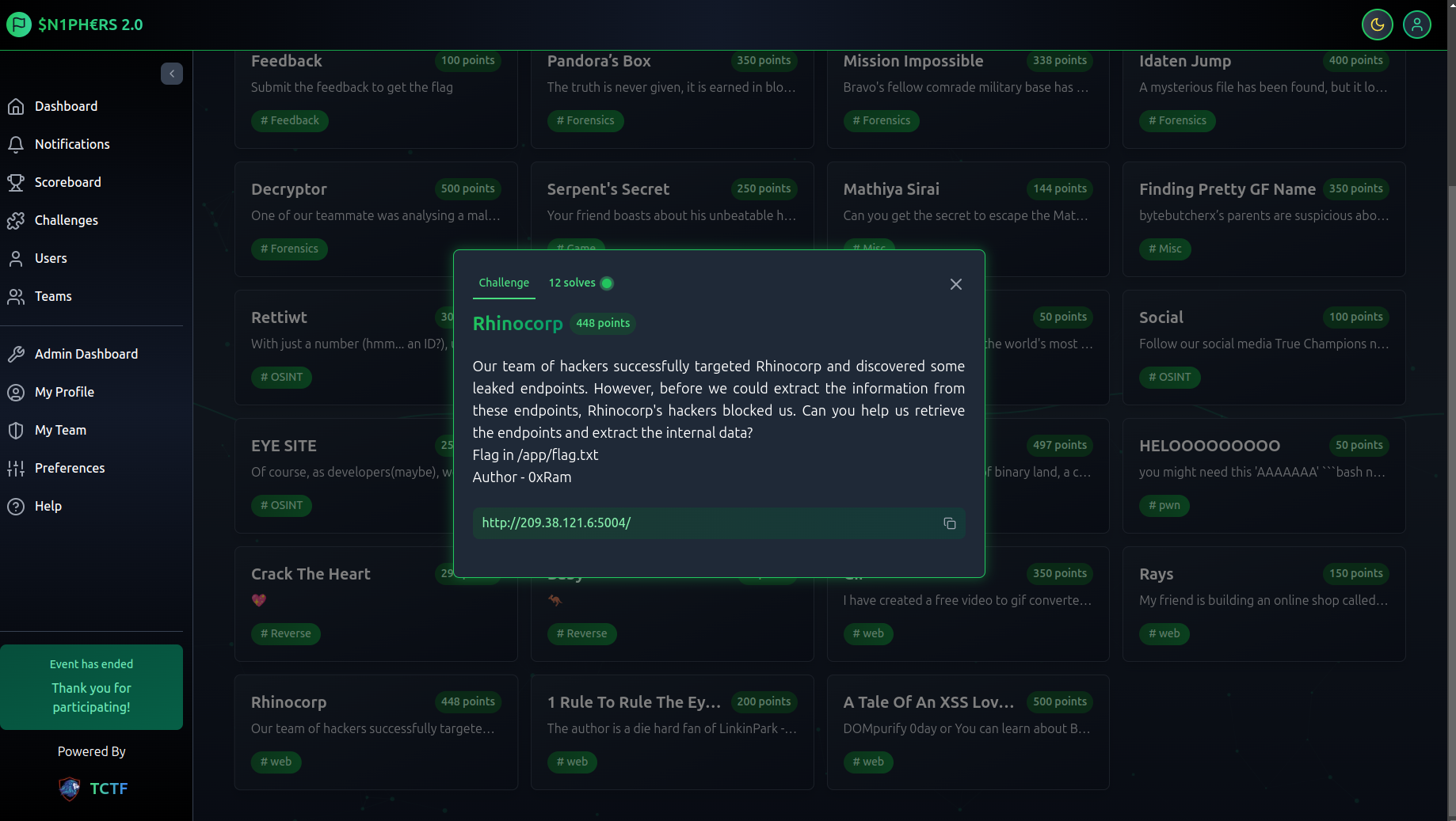1456x821 pixels.
Task: Toggle dark mode with the moon button
Action: click(1378, 25)
